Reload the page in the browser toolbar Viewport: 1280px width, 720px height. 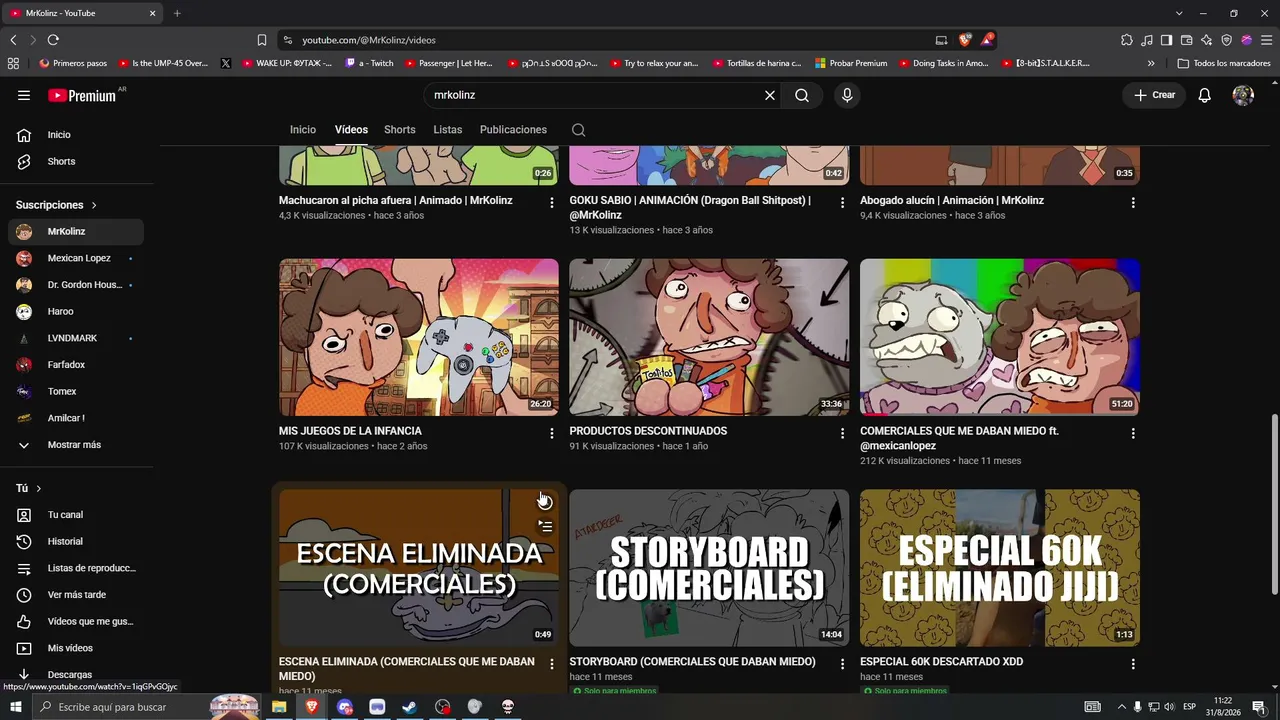point(53,40)
